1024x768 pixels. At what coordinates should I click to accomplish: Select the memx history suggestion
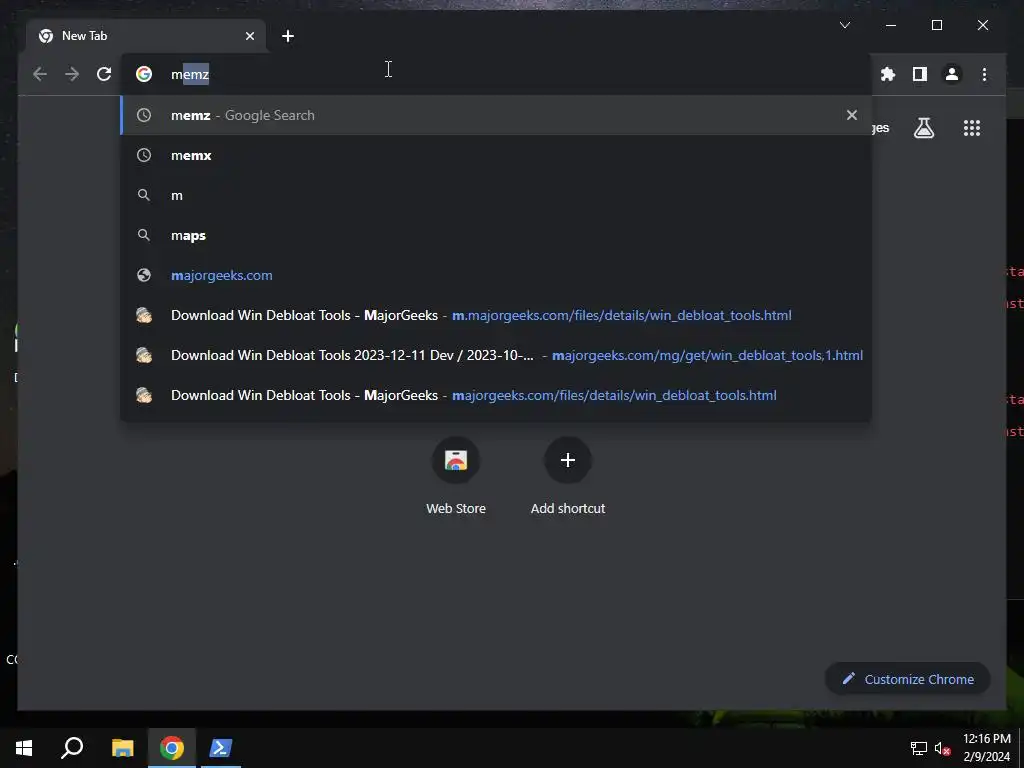pos(496,155)
